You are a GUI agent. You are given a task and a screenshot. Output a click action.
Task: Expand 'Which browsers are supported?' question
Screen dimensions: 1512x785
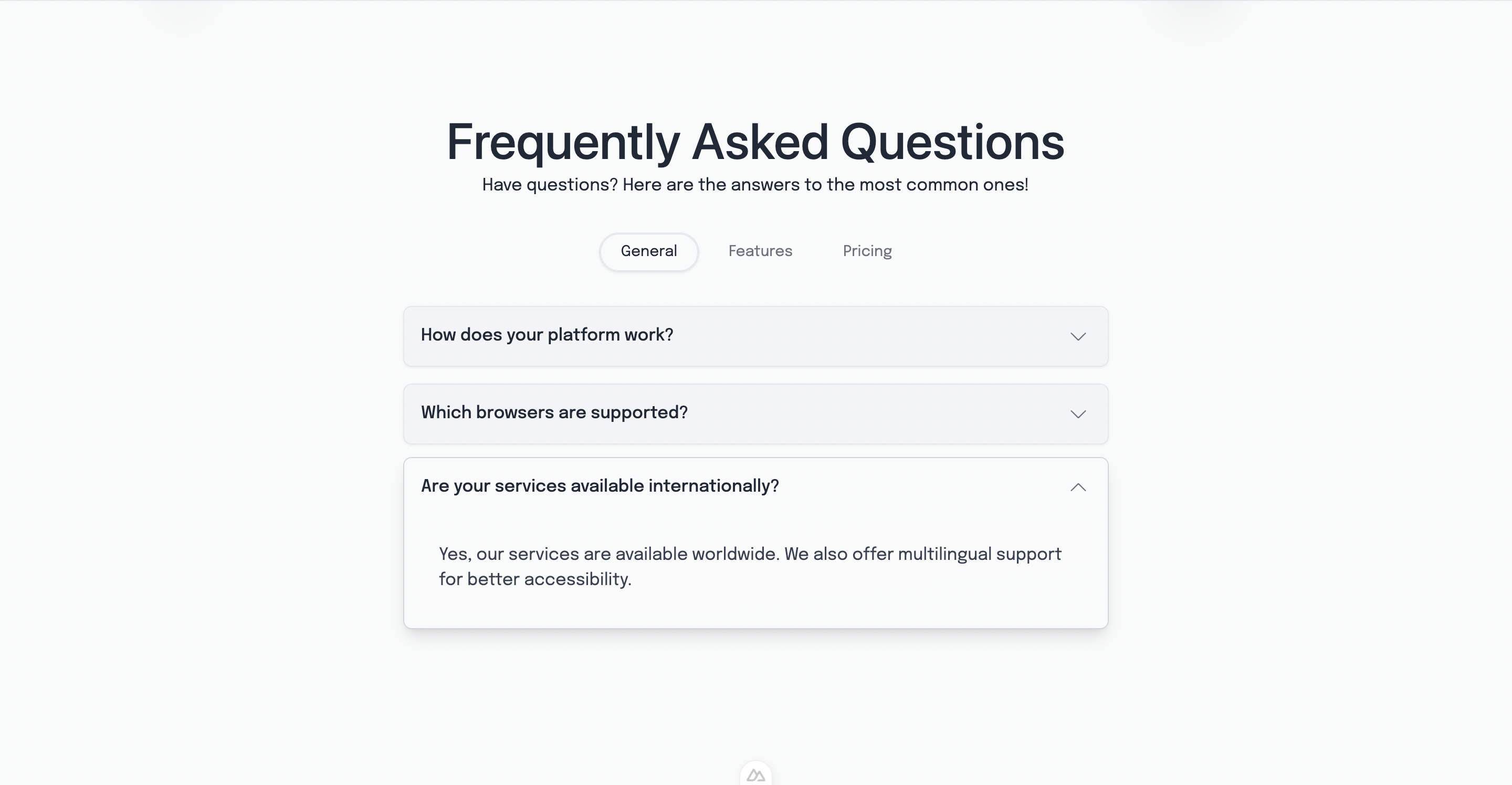click(x=756, y=413)
